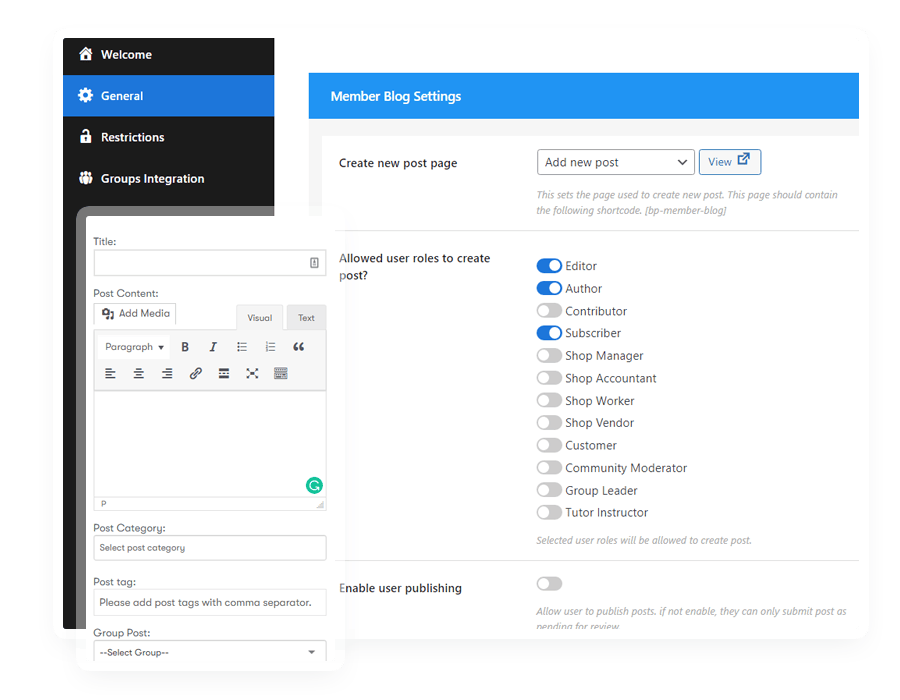
Task: Open the Restrictions menu item
Action: (x=132, y=137)
